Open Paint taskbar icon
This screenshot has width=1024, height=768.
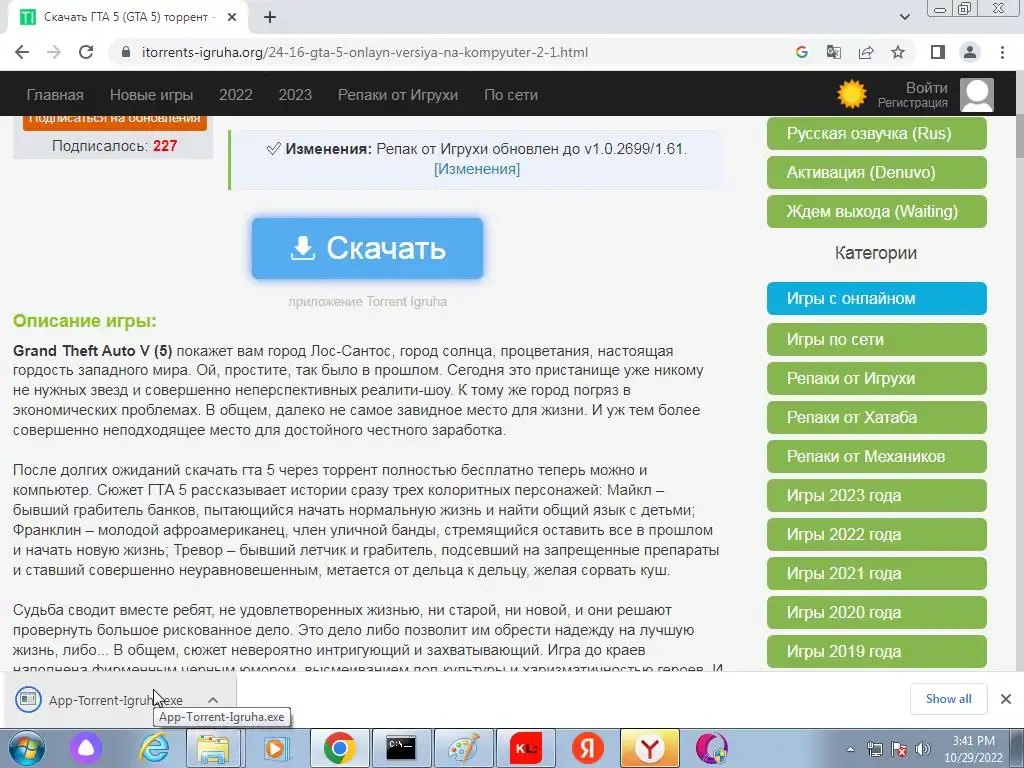[463, 748]
